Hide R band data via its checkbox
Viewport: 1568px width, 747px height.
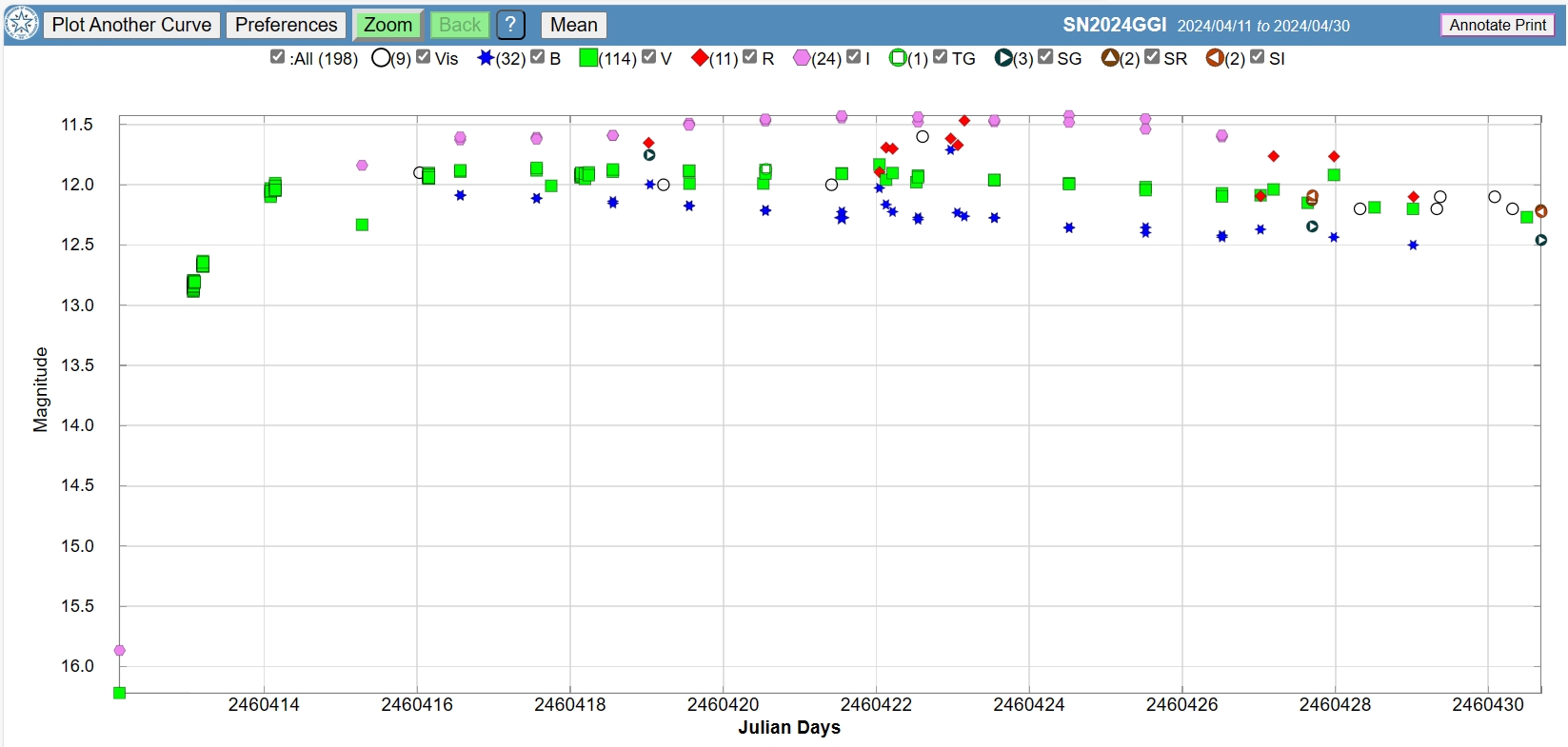click(x=750, y=57)
